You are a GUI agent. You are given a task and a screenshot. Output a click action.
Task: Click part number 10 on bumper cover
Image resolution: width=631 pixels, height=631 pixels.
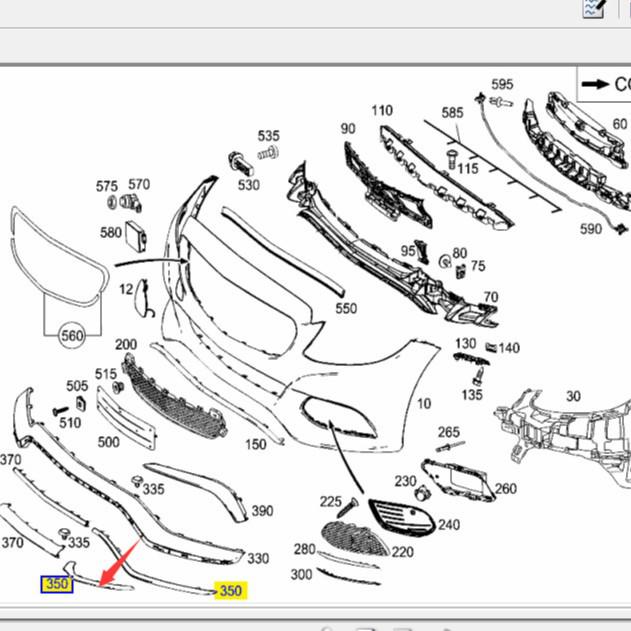point(424,404)
